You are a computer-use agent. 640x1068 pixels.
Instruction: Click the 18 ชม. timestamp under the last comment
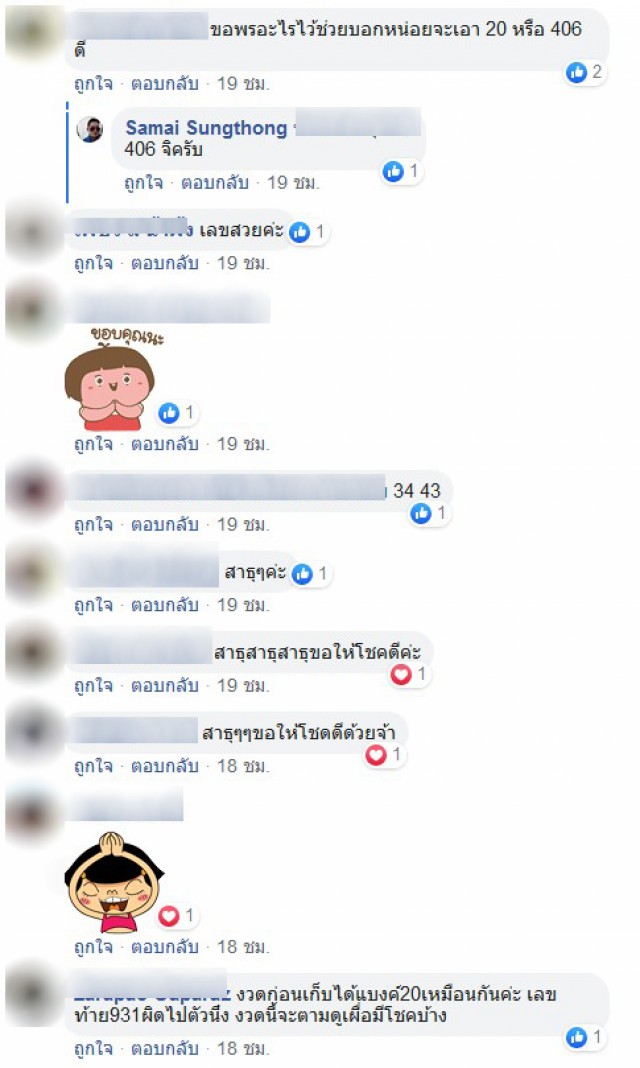[243, 1048]
